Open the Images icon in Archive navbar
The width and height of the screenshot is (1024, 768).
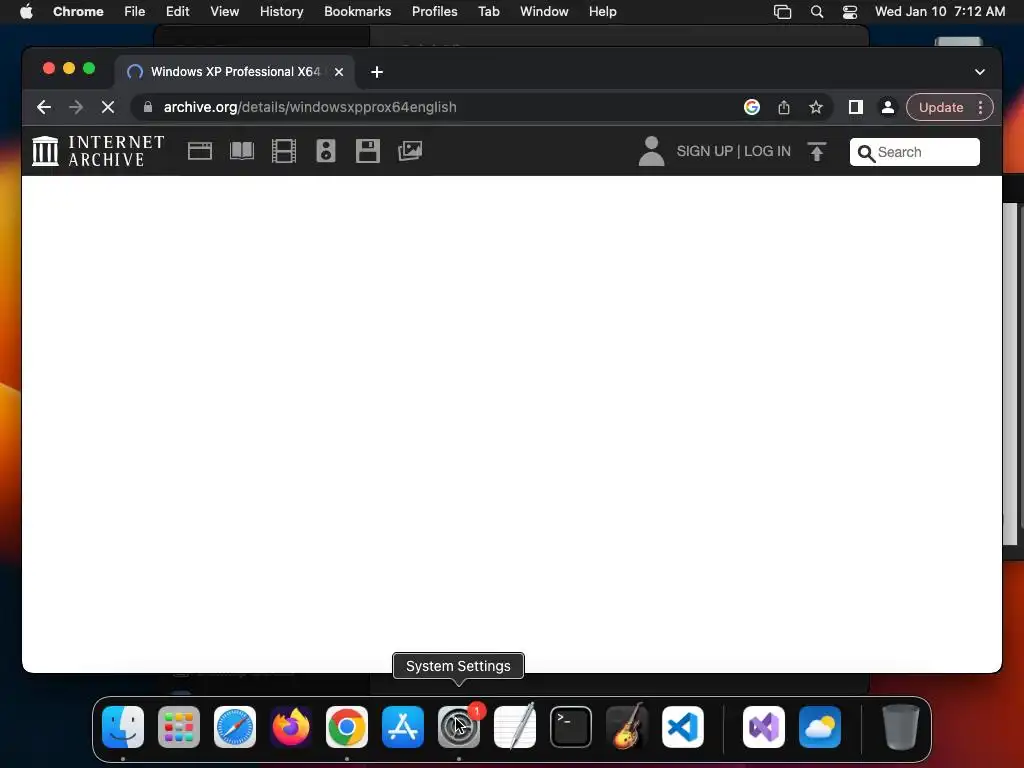pyautogui.click(x=410, y=151)
